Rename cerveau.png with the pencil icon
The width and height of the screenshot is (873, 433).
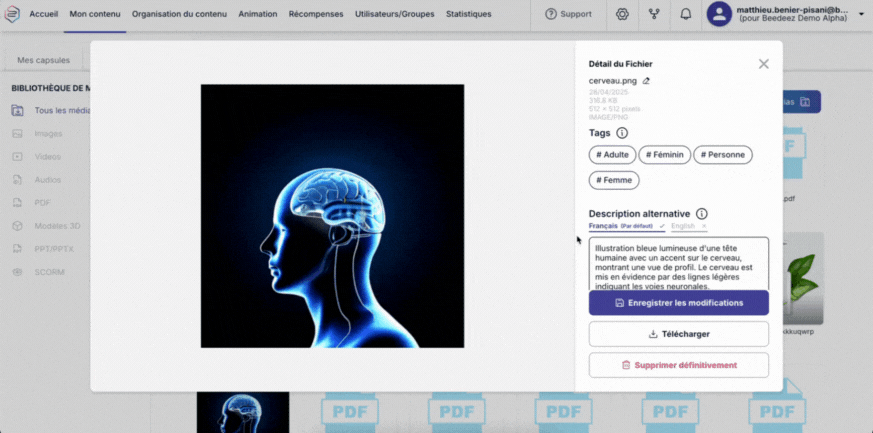tap(646, 81)
